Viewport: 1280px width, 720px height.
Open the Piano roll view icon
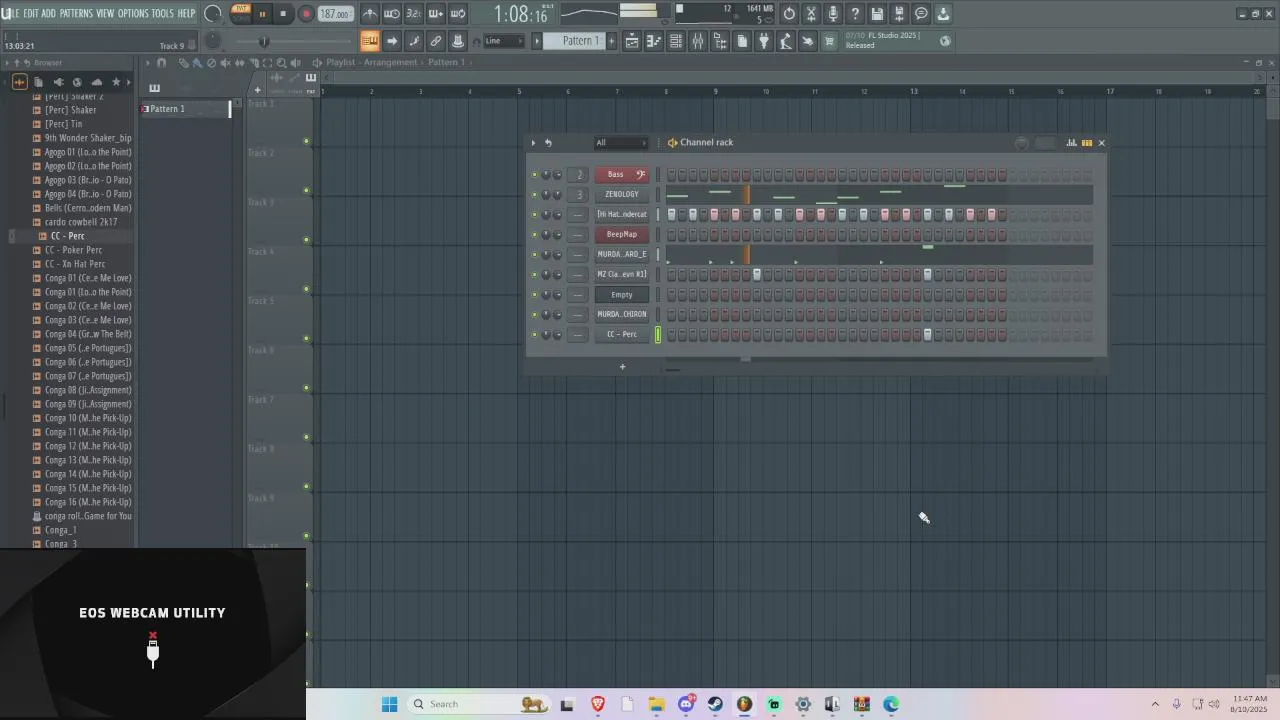[654, 41]
